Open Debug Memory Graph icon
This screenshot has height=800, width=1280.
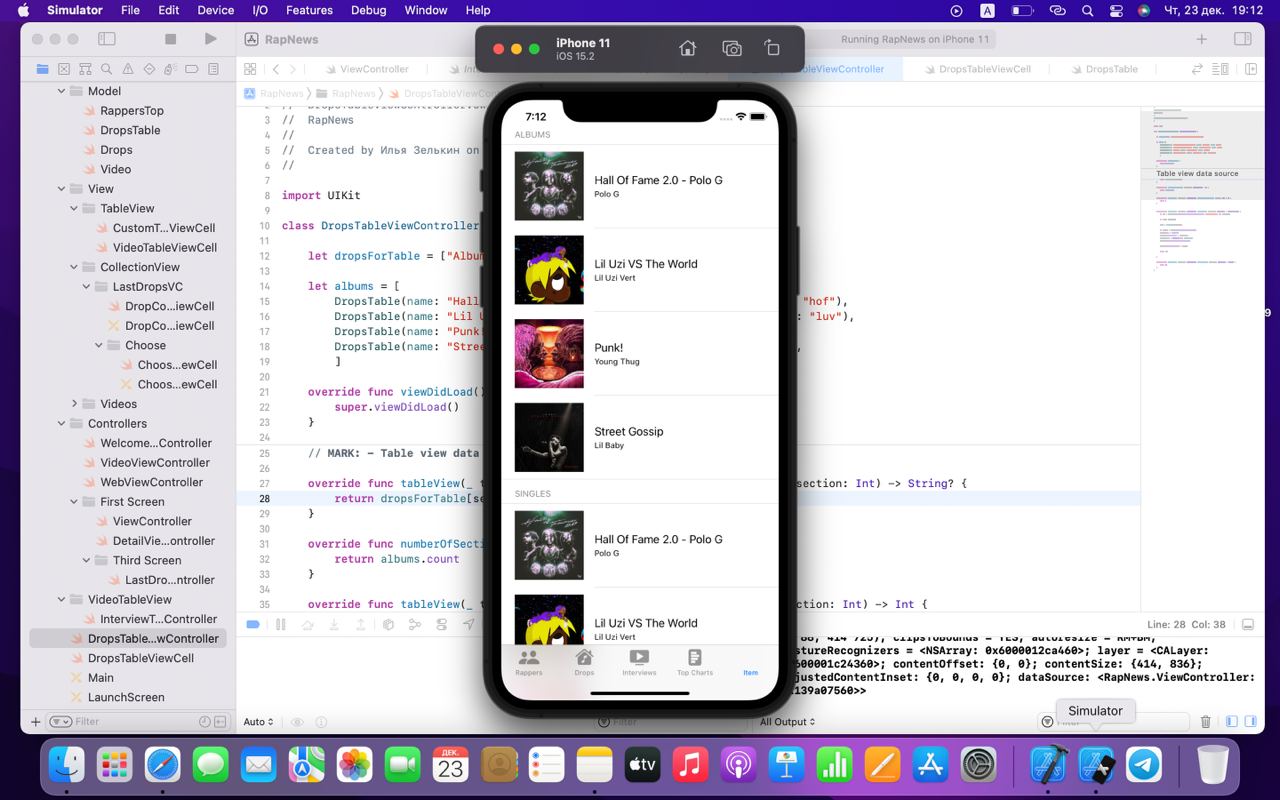414,624
